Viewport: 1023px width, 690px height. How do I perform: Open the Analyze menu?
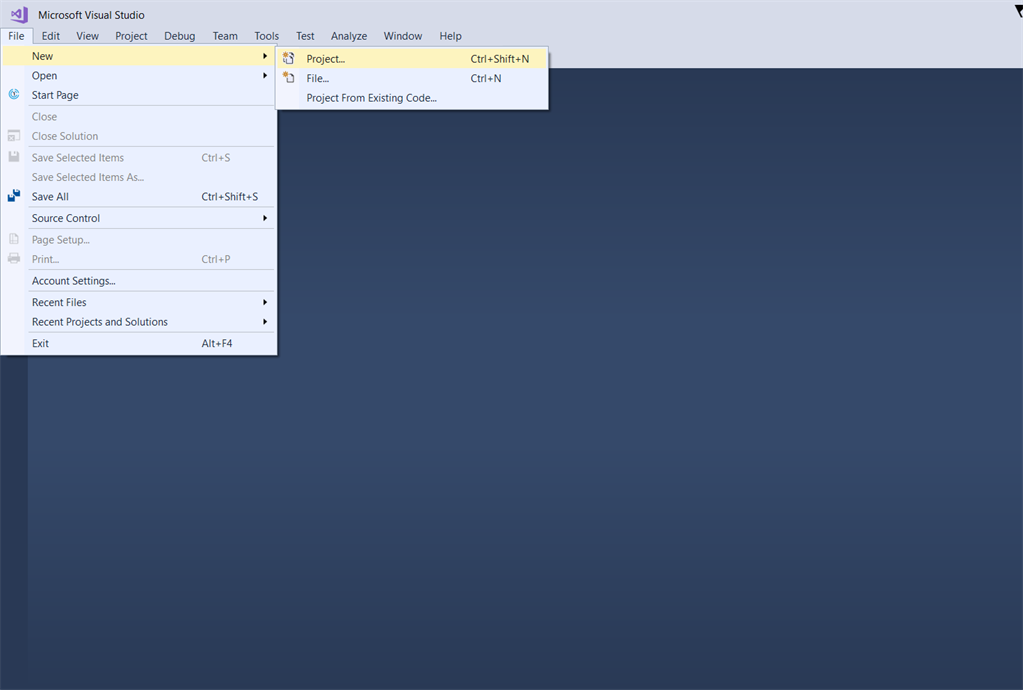[x=349, y=36]
